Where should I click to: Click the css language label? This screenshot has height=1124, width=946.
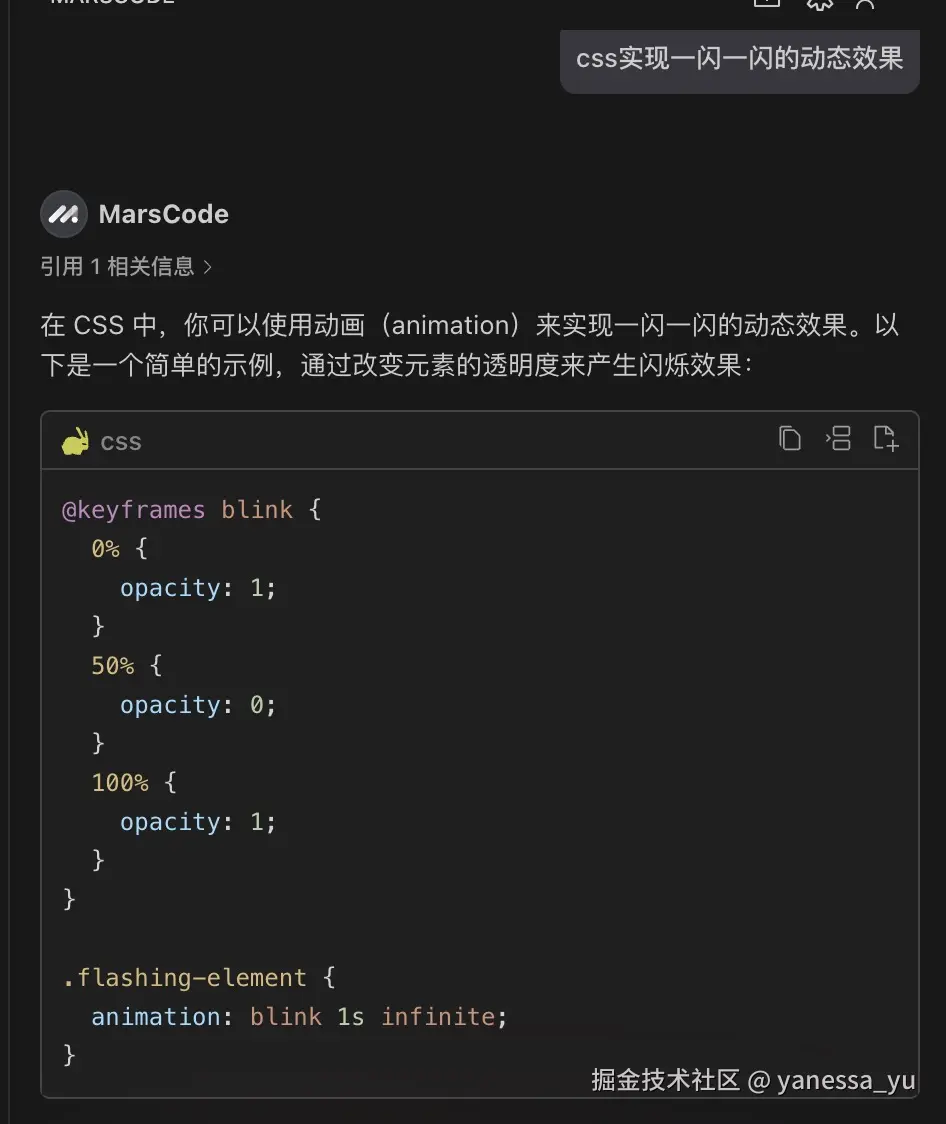[x=121, y=441]
